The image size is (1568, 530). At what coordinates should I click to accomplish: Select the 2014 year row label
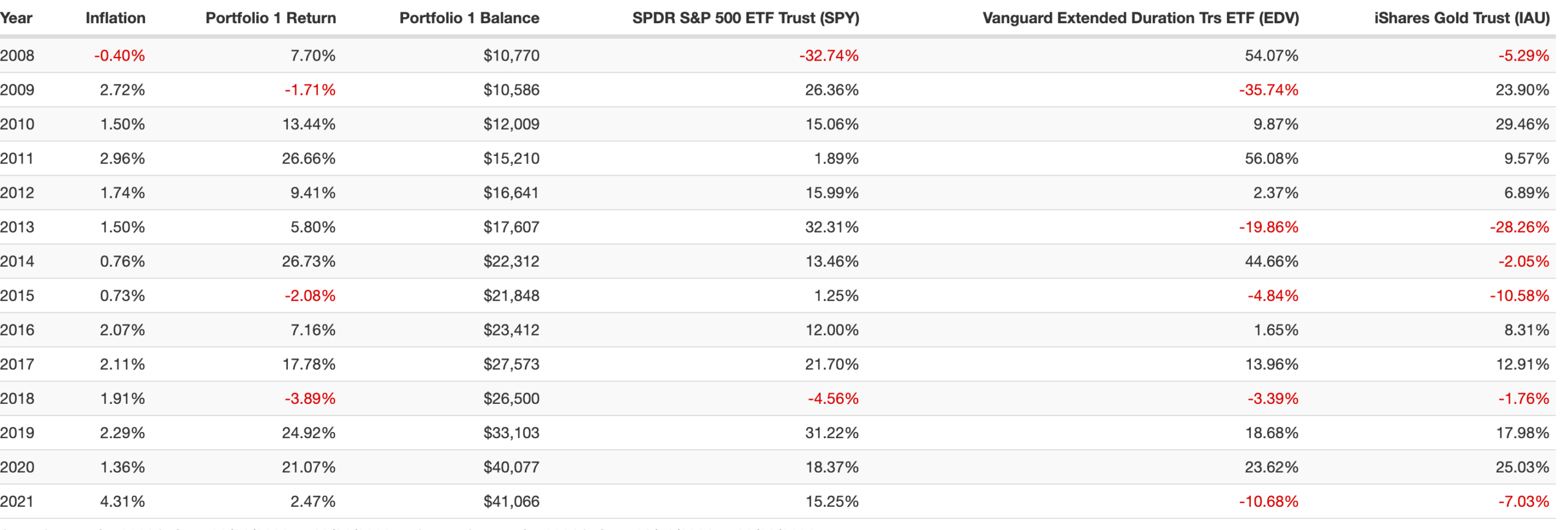(x=17, y=261)
